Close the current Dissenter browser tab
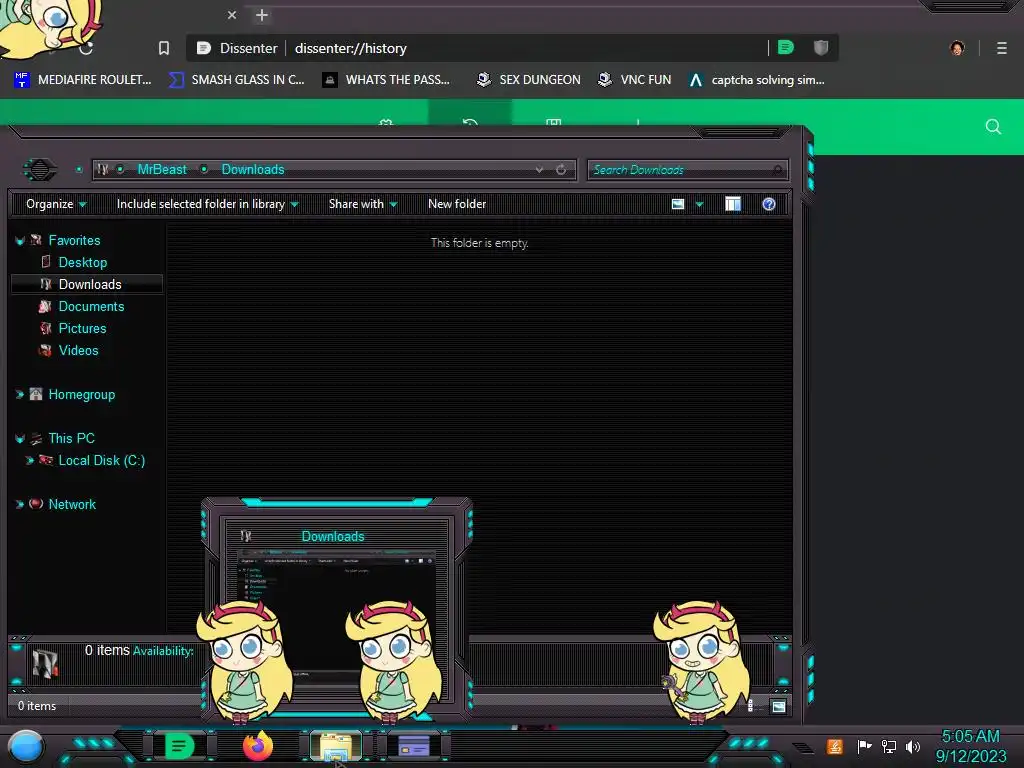 [232, 15]
